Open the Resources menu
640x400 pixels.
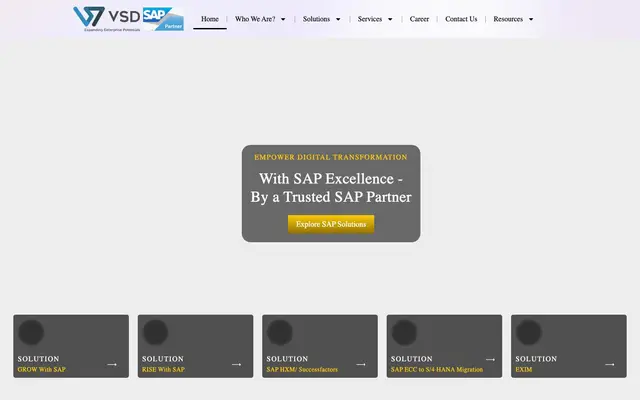tap(508, 19)
